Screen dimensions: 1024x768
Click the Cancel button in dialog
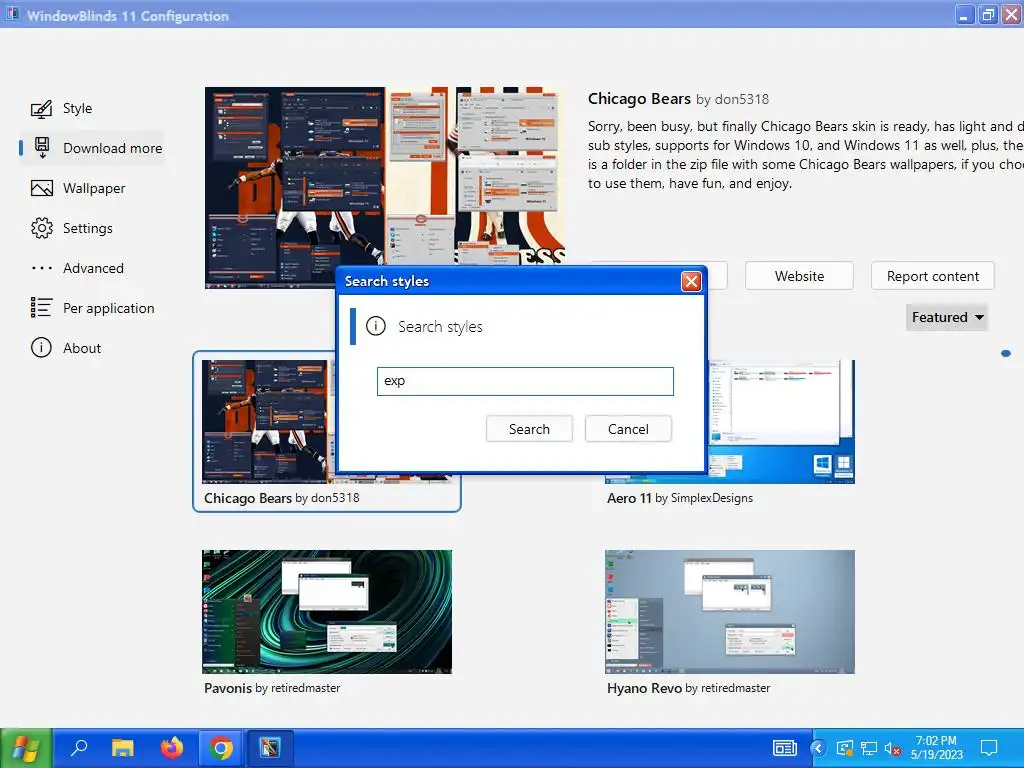pyautogui.click(x=628, y=429)
